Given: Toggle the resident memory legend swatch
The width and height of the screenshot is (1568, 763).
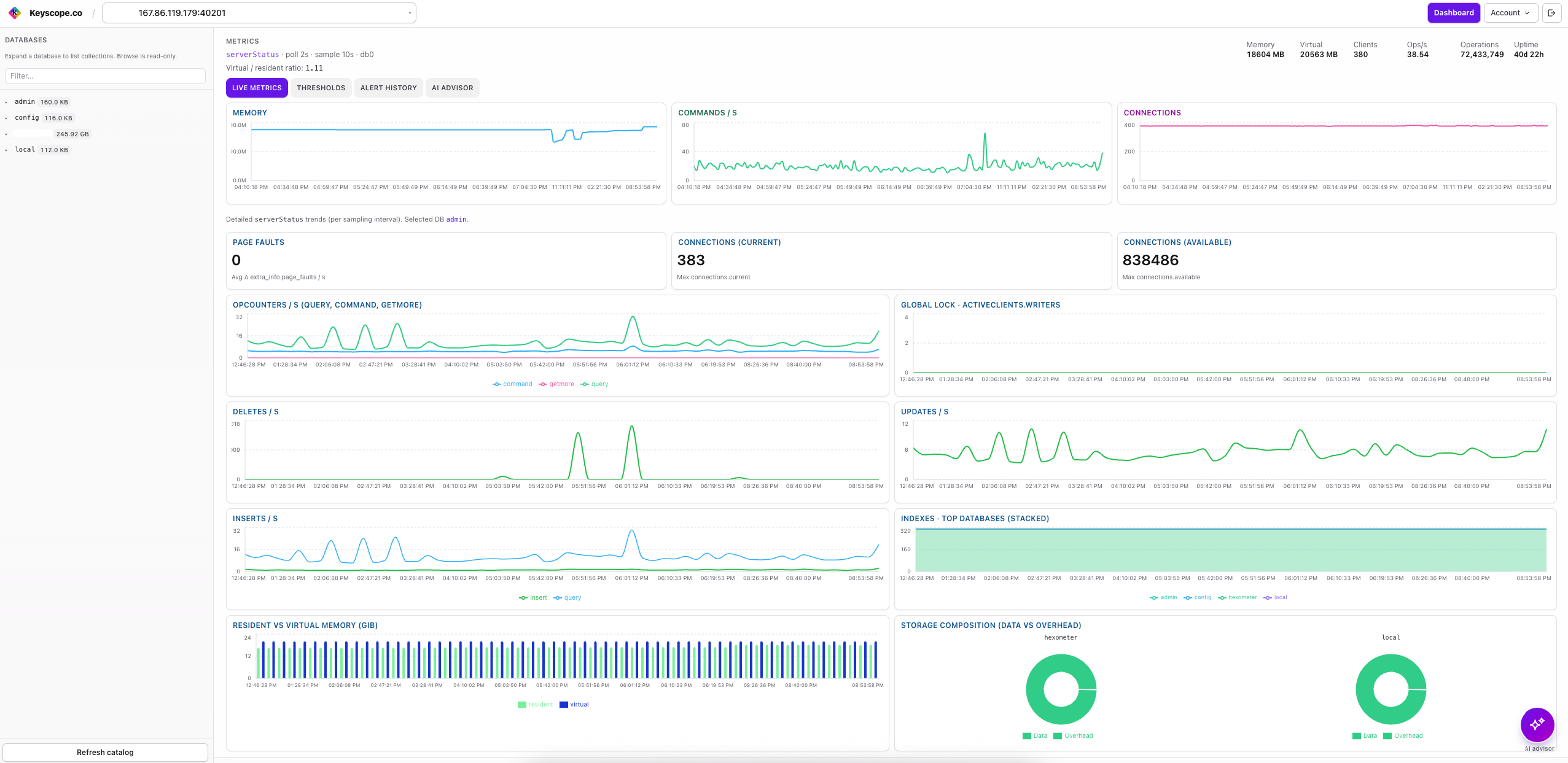Looking at the screenshot, I should 522,705.
